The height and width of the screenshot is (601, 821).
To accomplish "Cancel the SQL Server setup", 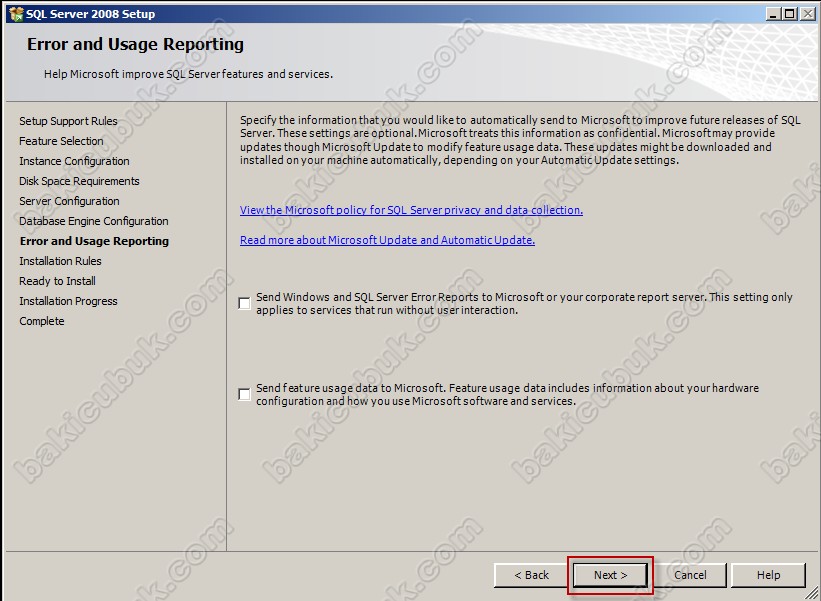I will 690,575.
